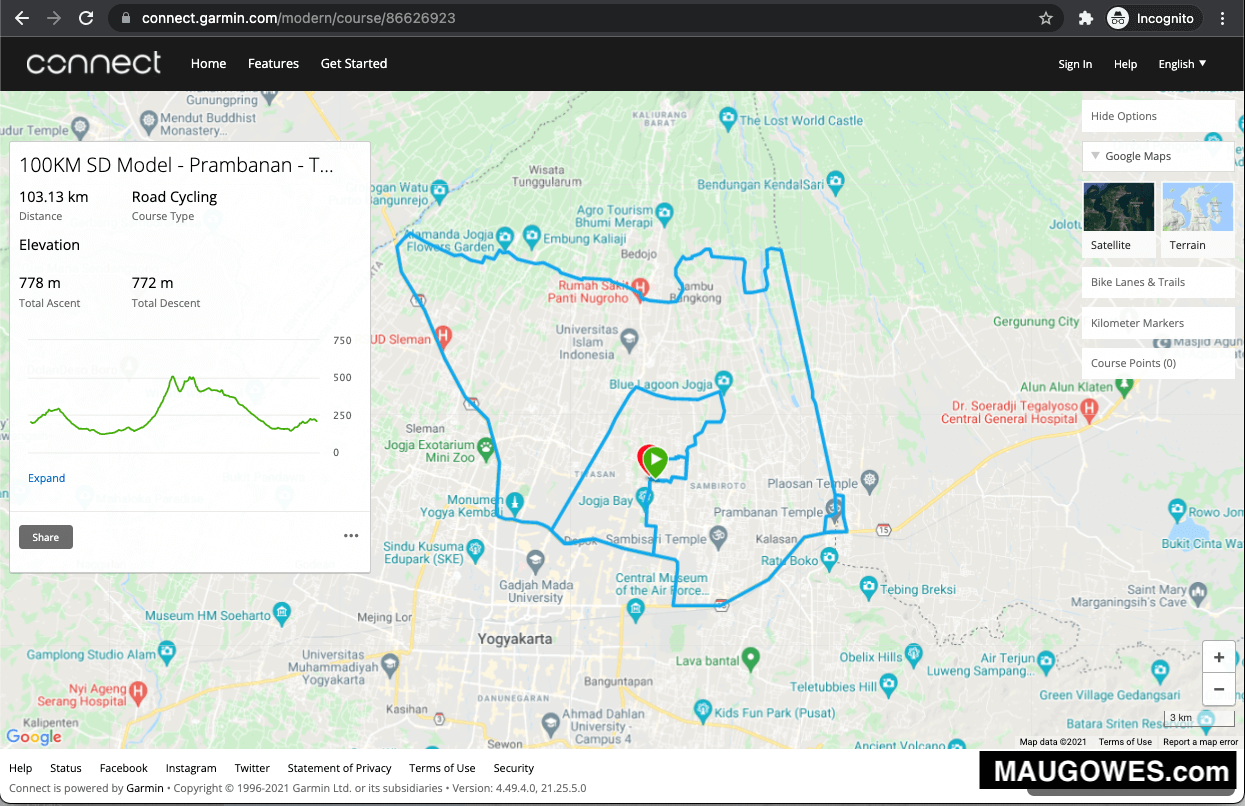Click the browser forward arrow
The image size is (1245, 806).
[x=54, y=18]
